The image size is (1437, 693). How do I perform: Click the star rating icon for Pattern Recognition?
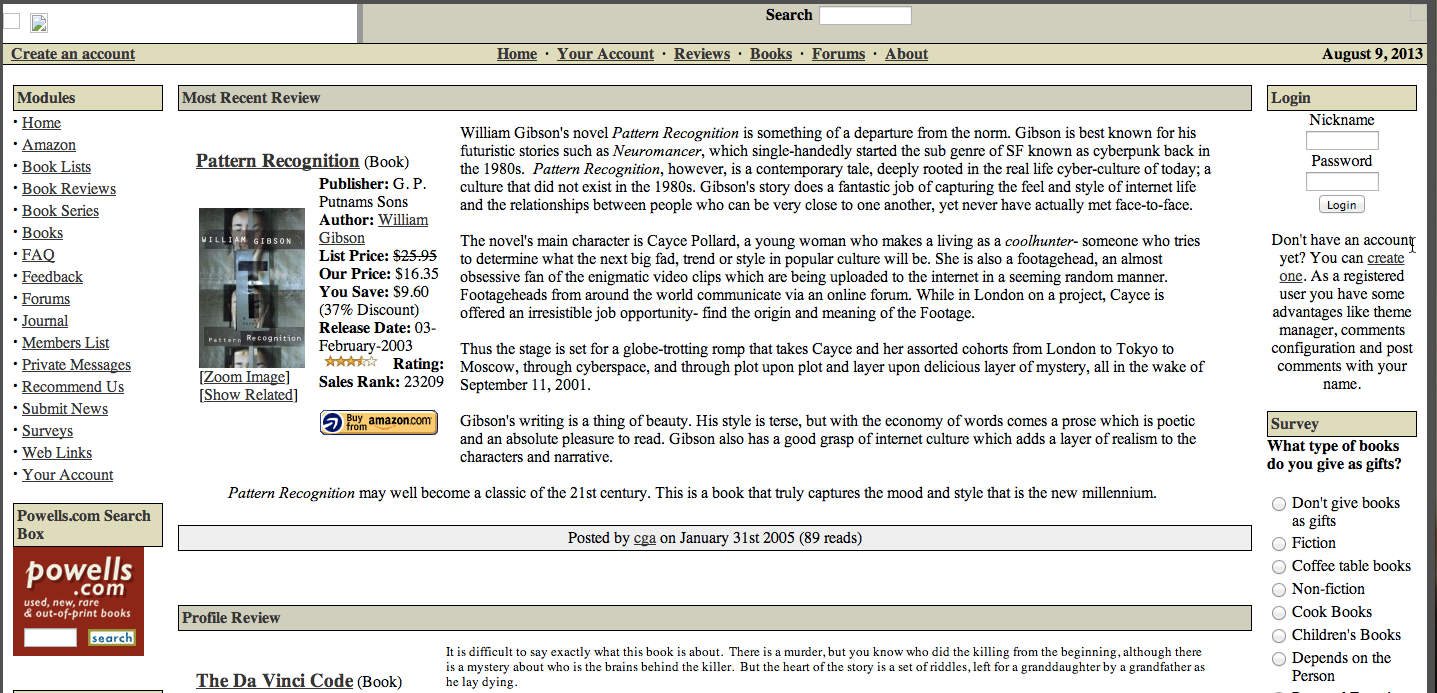coord(350,362)
